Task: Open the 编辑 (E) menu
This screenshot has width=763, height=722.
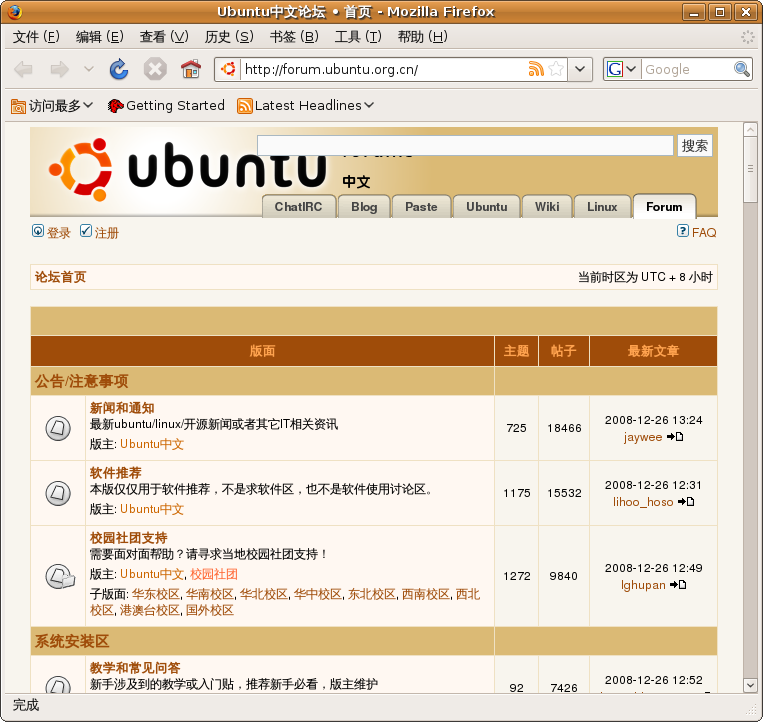Action: tap(100, 36)
